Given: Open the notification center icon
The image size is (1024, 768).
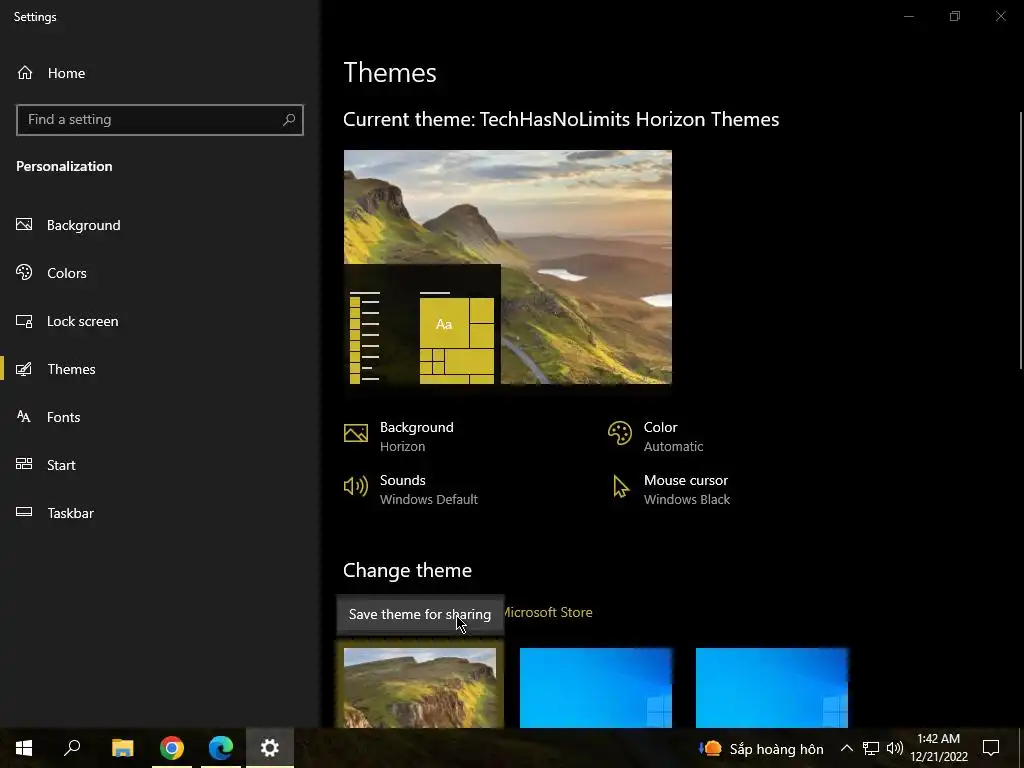Looking at the screenshot, I should pos(991,748).
